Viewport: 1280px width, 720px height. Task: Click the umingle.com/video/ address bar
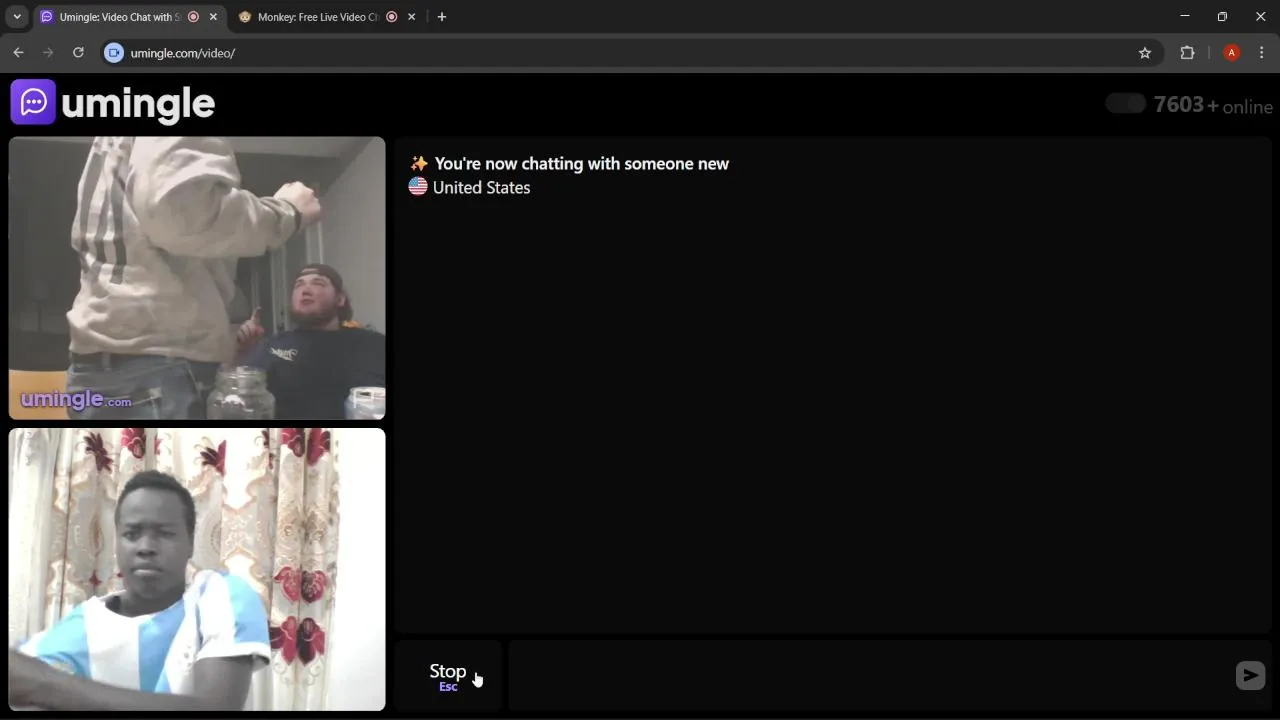[x=630, y=53]
